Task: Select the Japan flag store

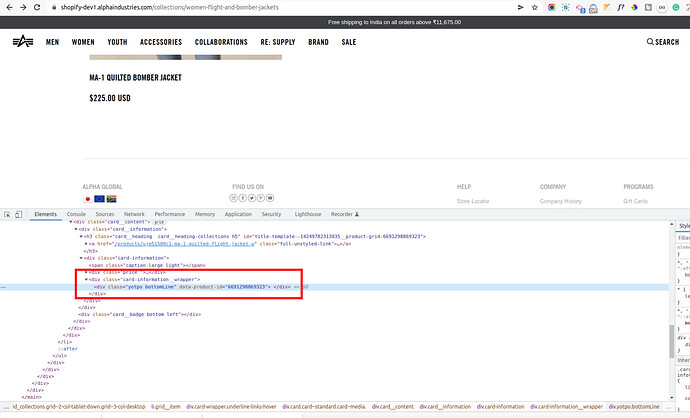Action: 88,199
